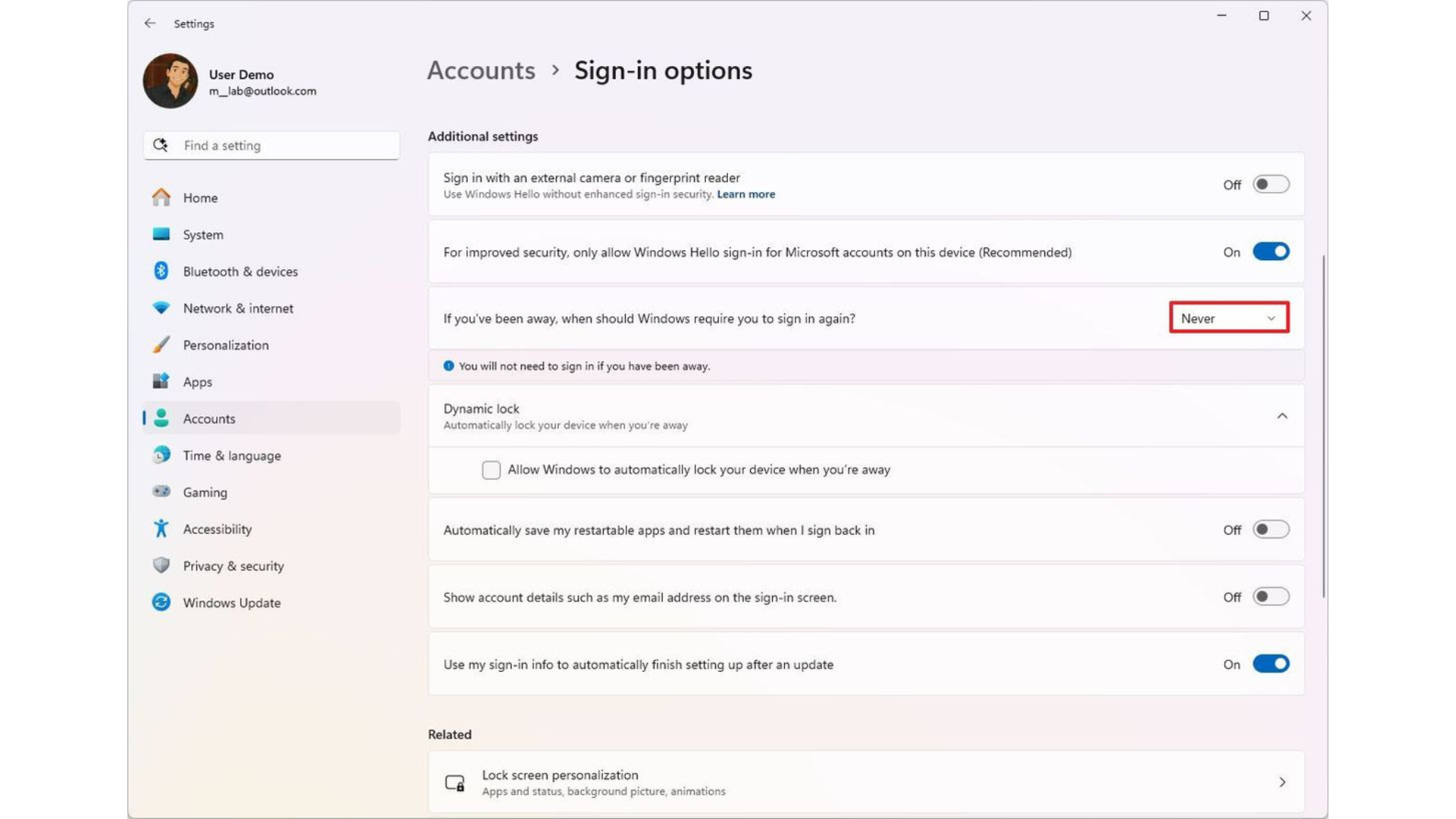Click the Network & internet icon
Image resolution: width=1456 pixels, height=819 pixels.
(161, 308)
